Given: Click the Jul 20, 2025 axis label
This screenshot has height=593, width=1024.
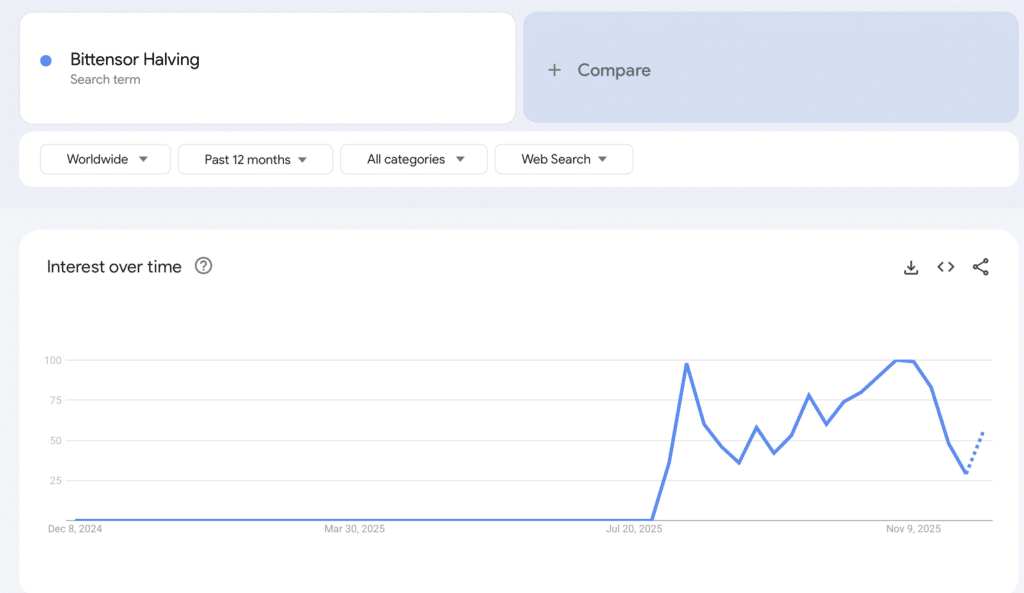Looking at the screenshot, I should (634, 529).
